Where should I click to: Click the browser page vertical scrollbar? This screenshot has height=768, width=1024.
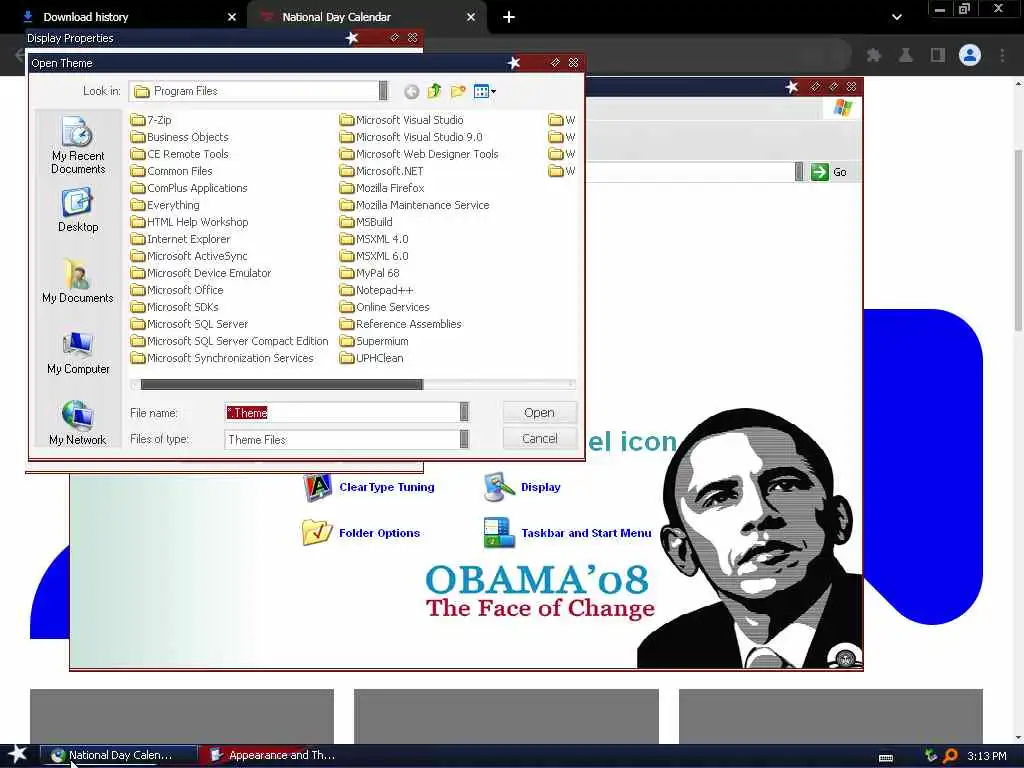[x=1017, y=240]
